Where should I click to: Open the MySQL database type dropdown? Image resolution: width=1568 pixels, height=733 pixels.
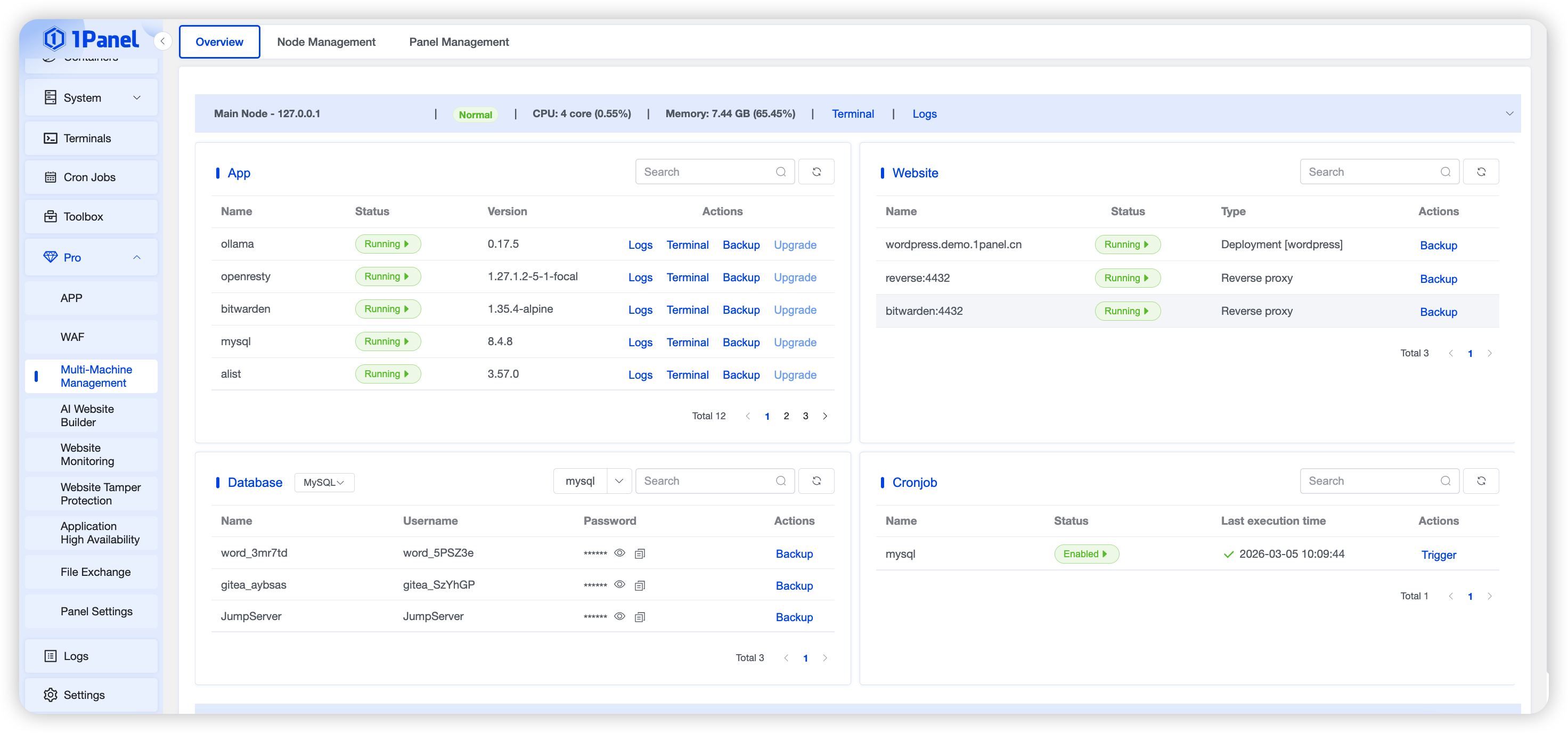pyautogui.click(x=324, y=482)
